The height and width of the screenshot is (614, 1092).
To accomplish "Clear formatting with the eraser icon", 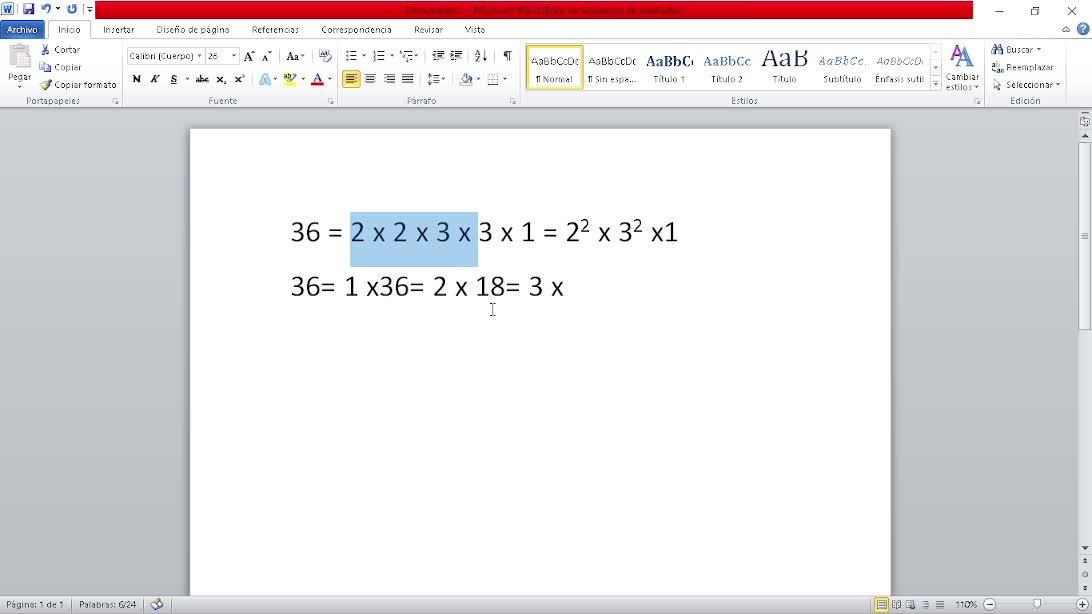I will pos(325,56).
